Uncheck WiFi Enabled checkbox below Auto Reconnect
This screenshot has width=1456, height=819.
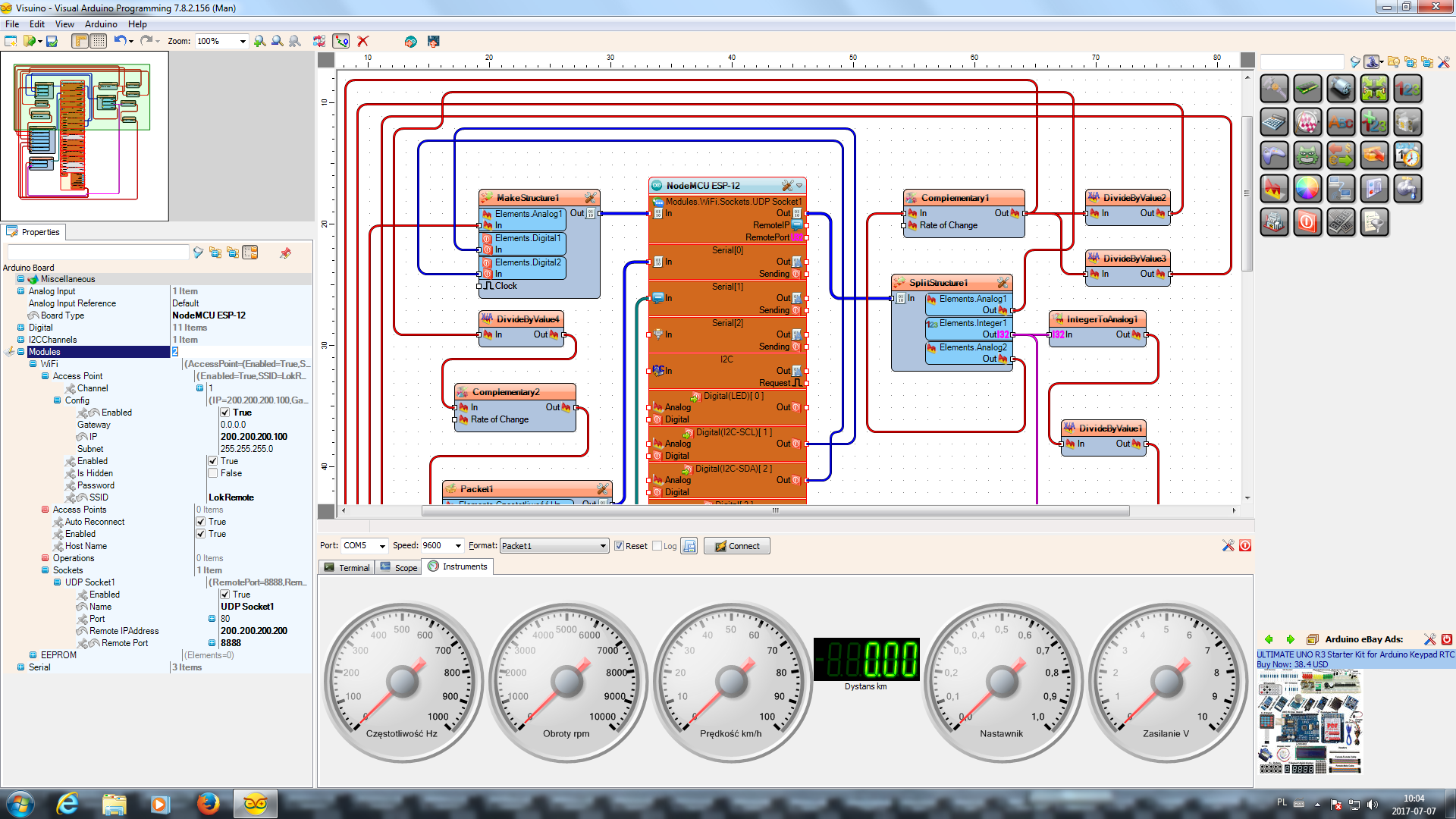[200, 534]
